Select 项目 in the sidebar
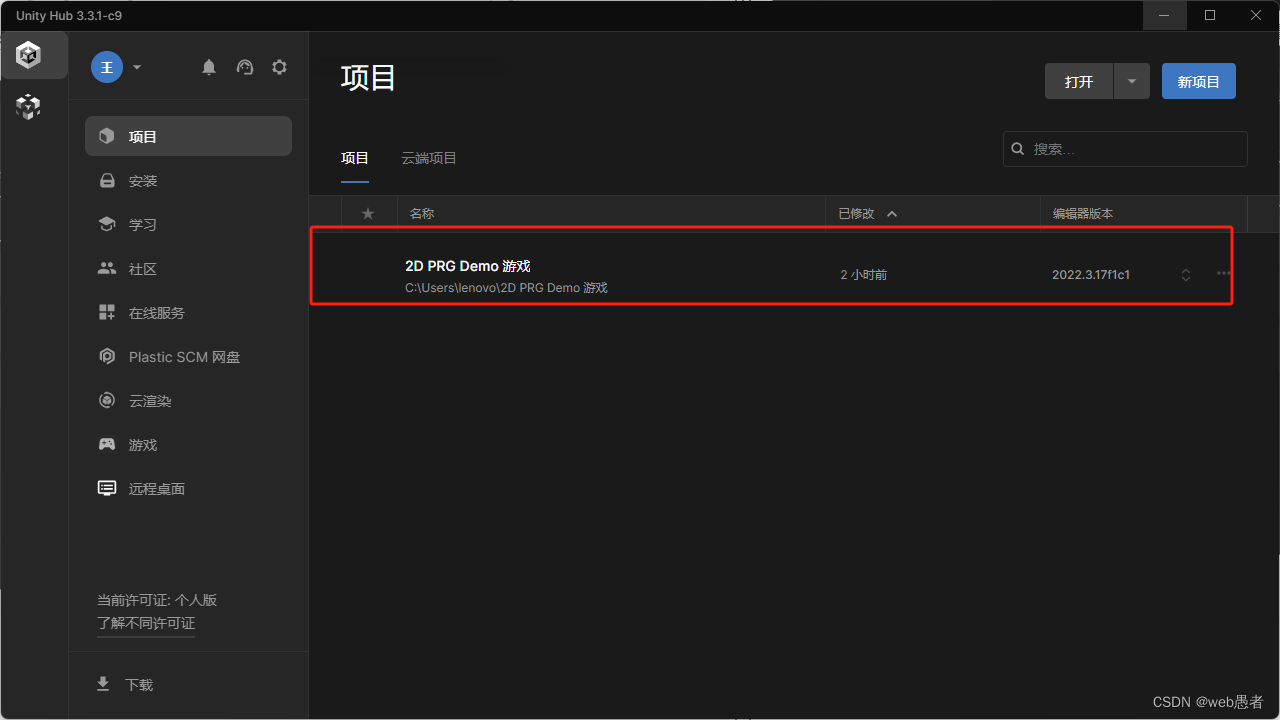 pyautogui.click(x=188, y=136)
